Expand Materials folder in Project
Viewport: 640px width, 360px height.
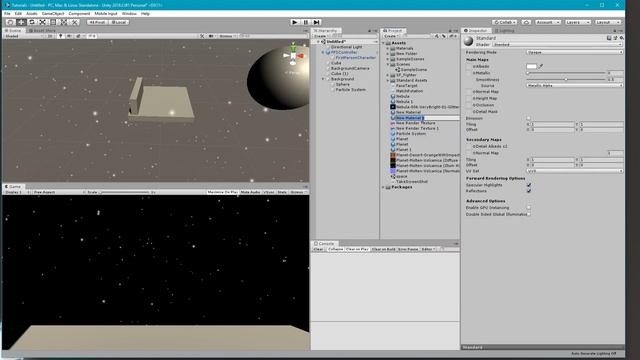[x=388, y=48]
